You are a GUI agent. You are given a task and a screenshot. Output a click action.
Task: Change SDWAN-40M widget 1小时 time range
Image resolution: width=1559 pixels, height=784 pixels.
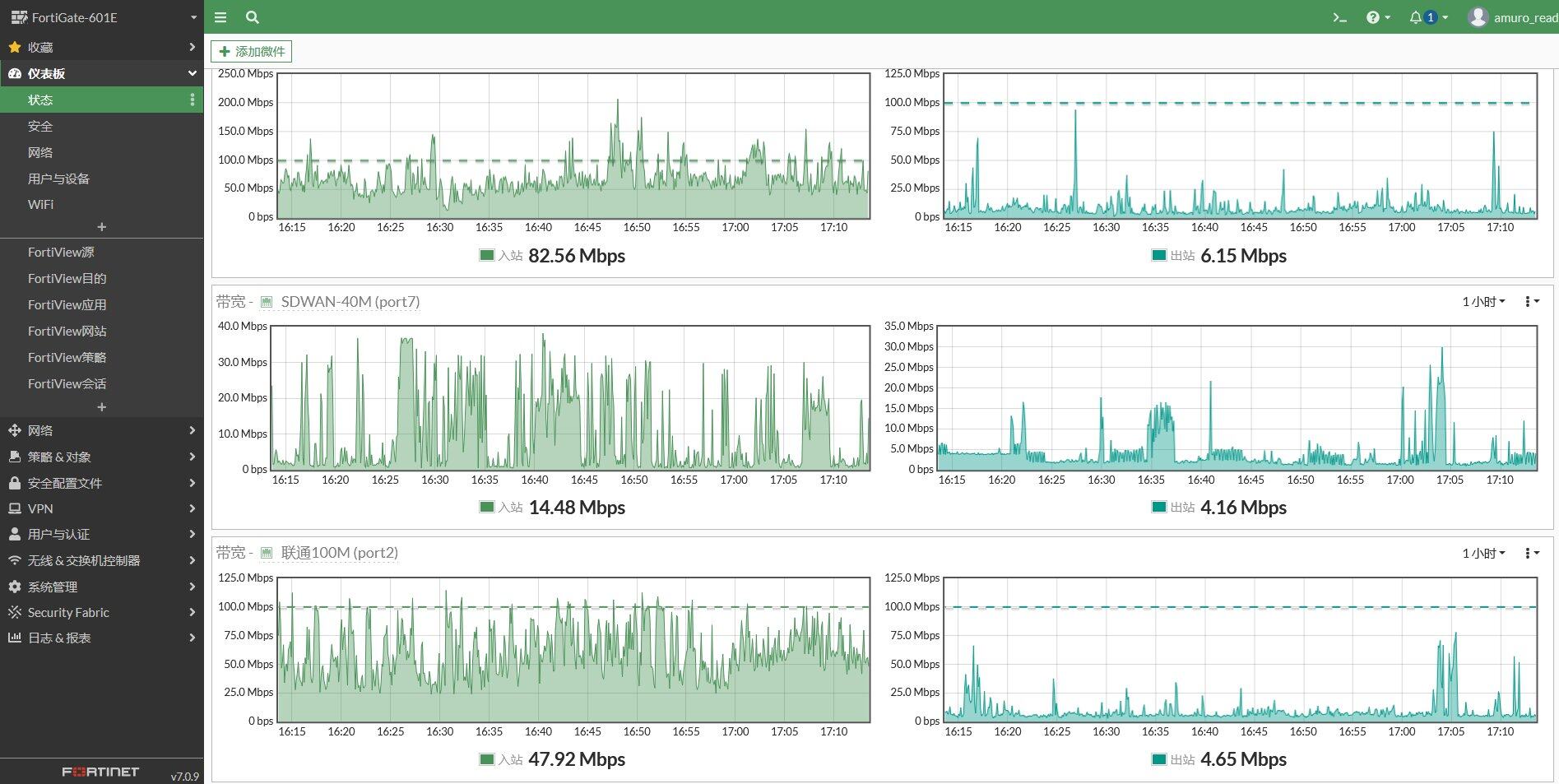point(1483,302)
